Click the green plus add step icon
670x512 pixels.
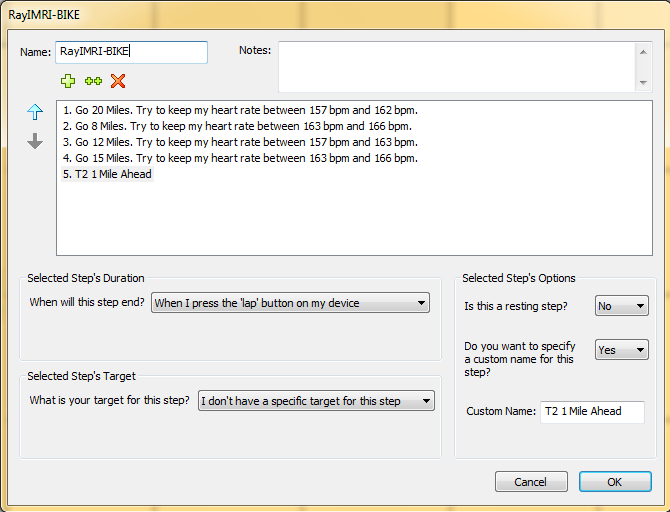click(68, 81)
